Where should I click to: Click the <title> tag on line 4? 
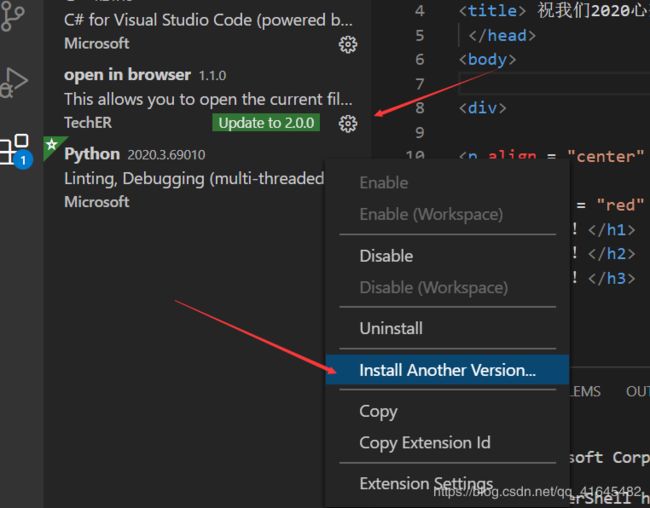tap(492, 11)
